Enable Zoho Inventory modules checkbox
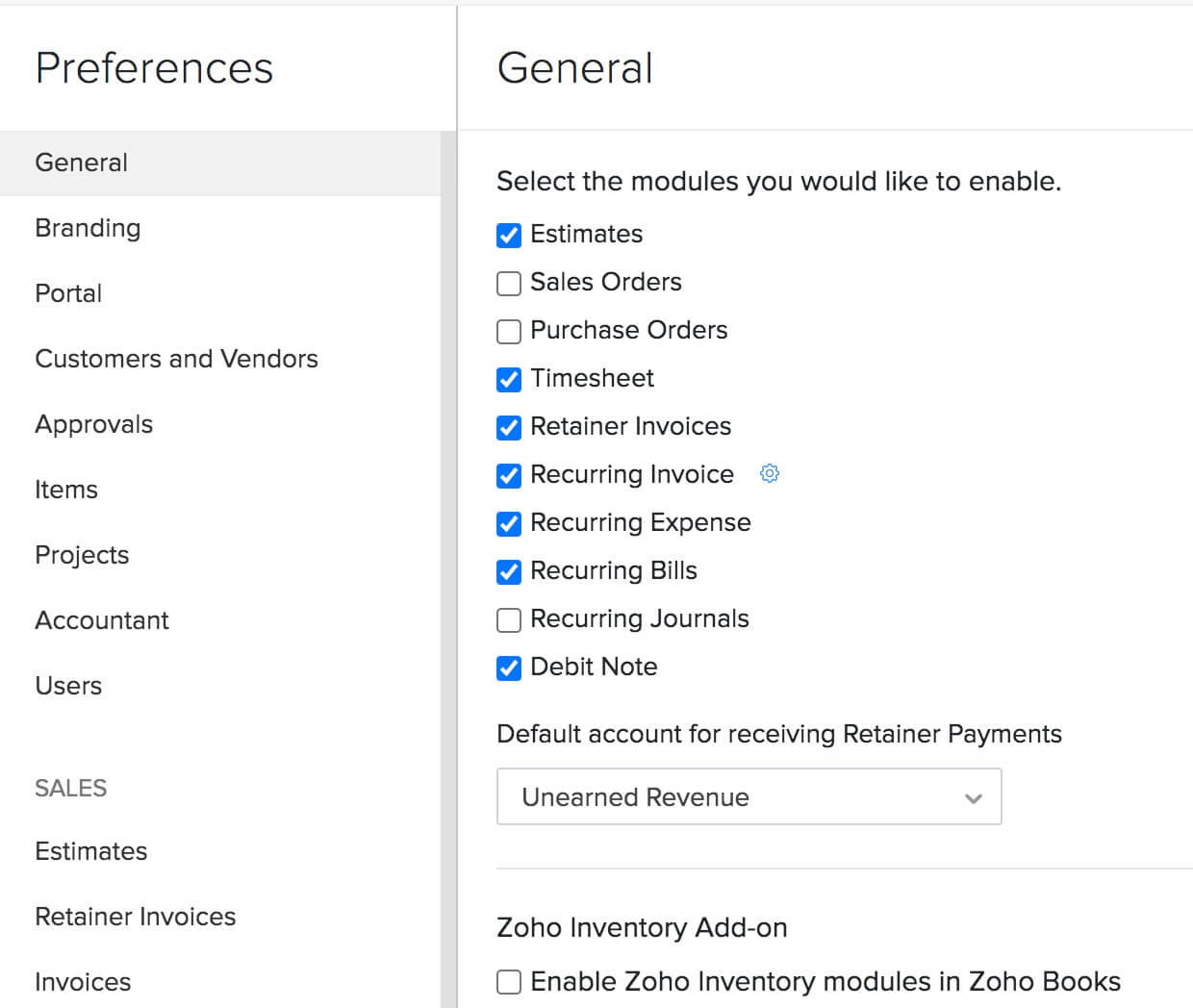 [509, 981]
